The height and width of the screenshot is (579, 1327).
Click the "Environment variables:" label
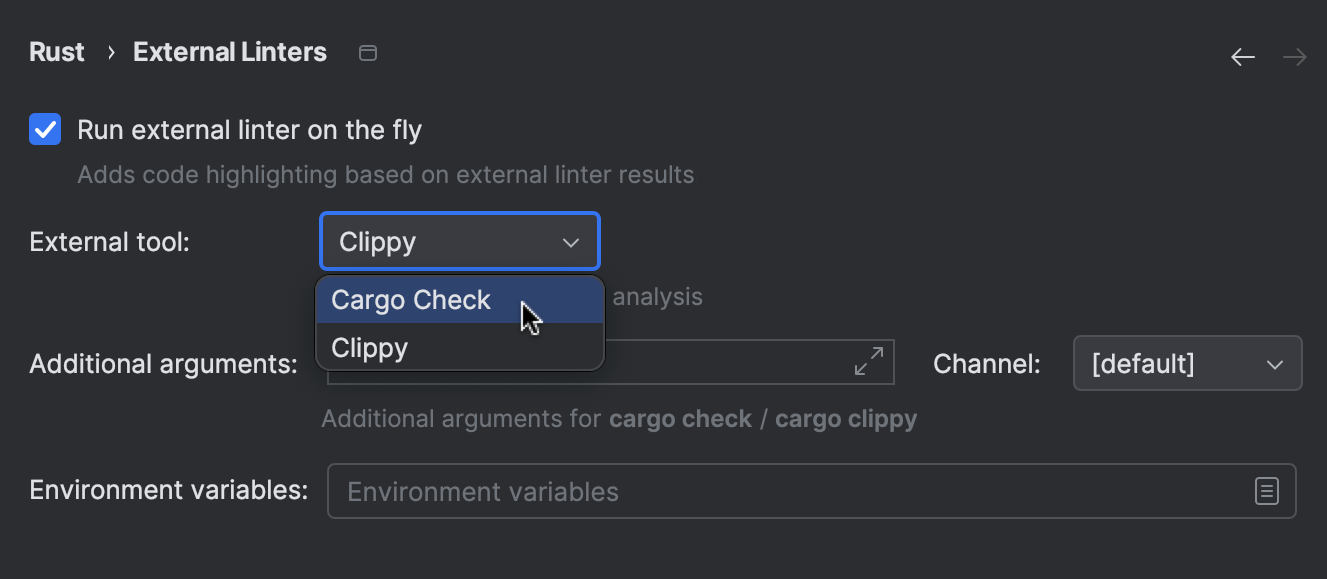[169, 490]
